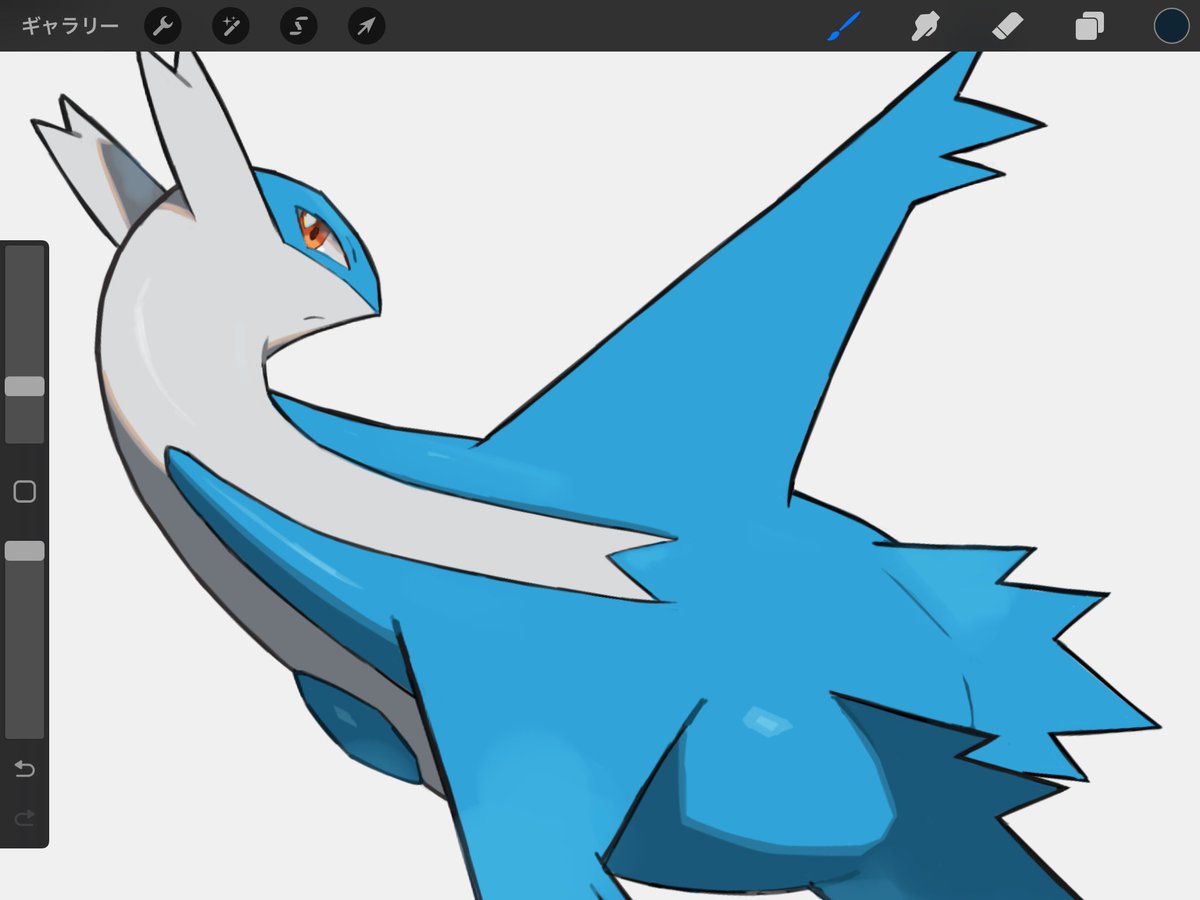The image size is (1200, 900).
Task: Open the ギャラリー gallery view
Action: [x=70, y=26]
